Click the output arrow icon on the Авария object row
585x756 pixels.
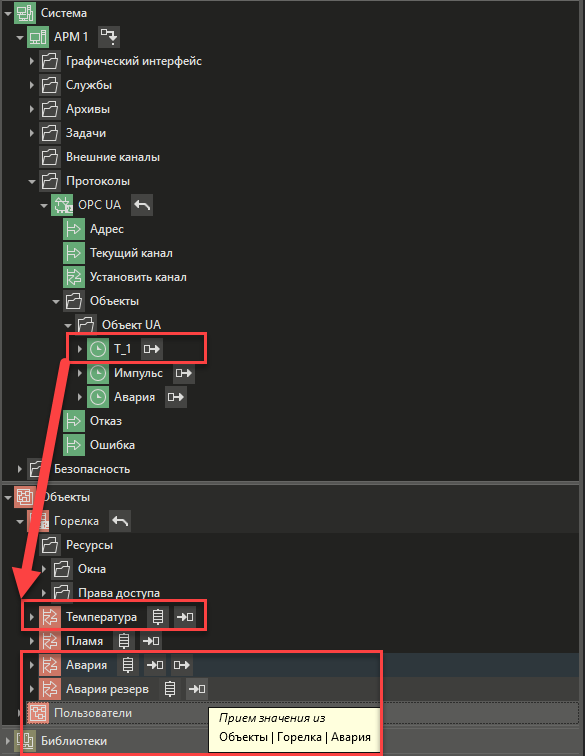182,665
